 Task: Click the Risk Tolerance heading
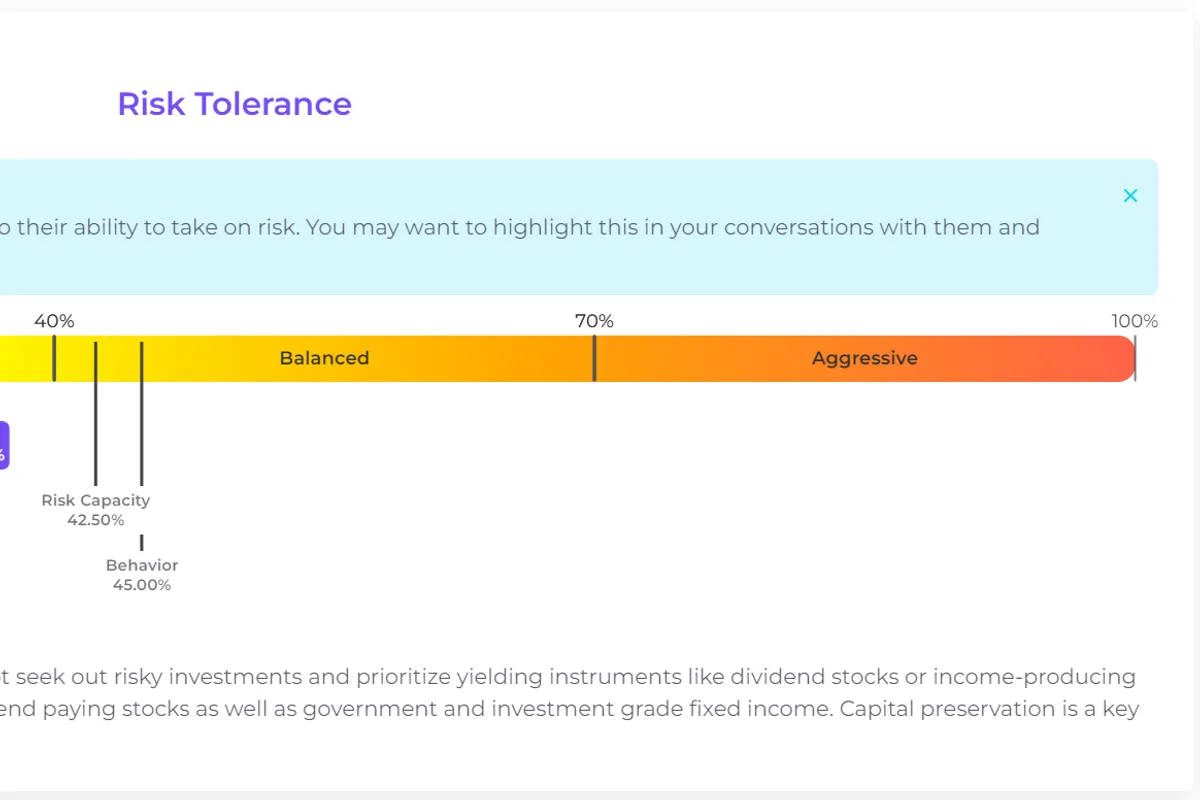234,104
